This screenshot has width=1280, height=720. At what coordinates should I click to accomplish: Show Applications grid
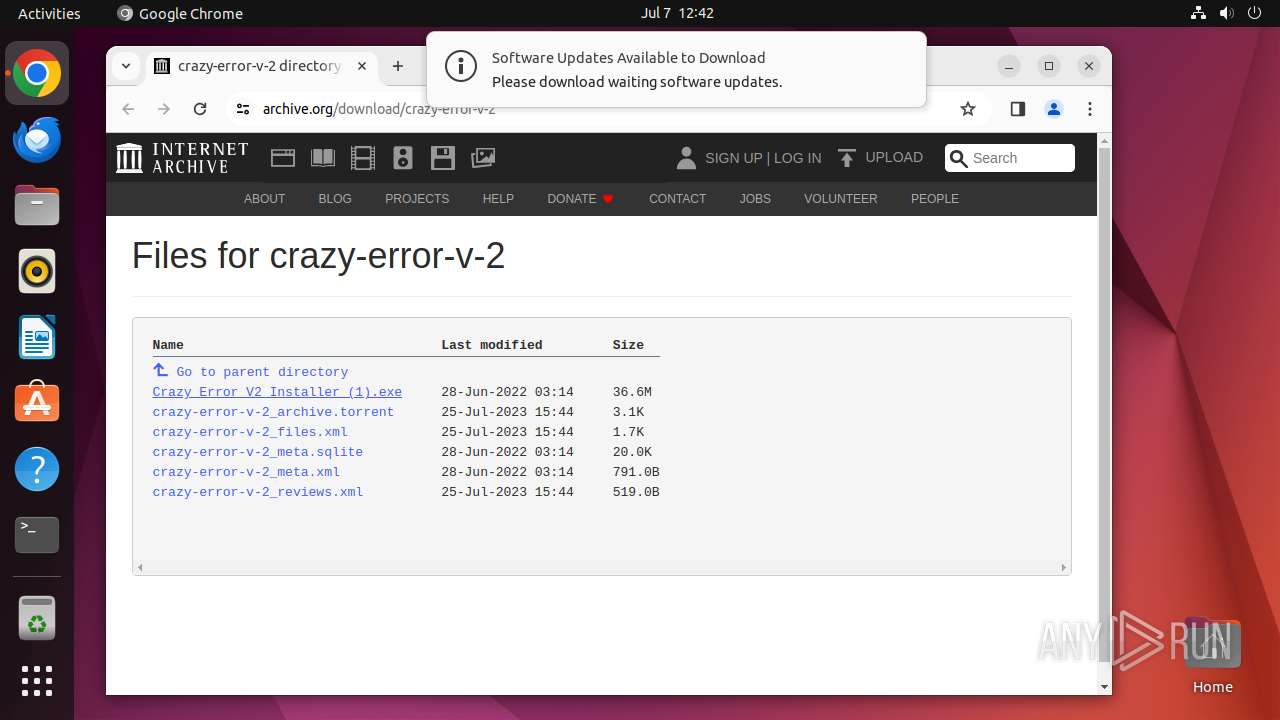[37, 681]
